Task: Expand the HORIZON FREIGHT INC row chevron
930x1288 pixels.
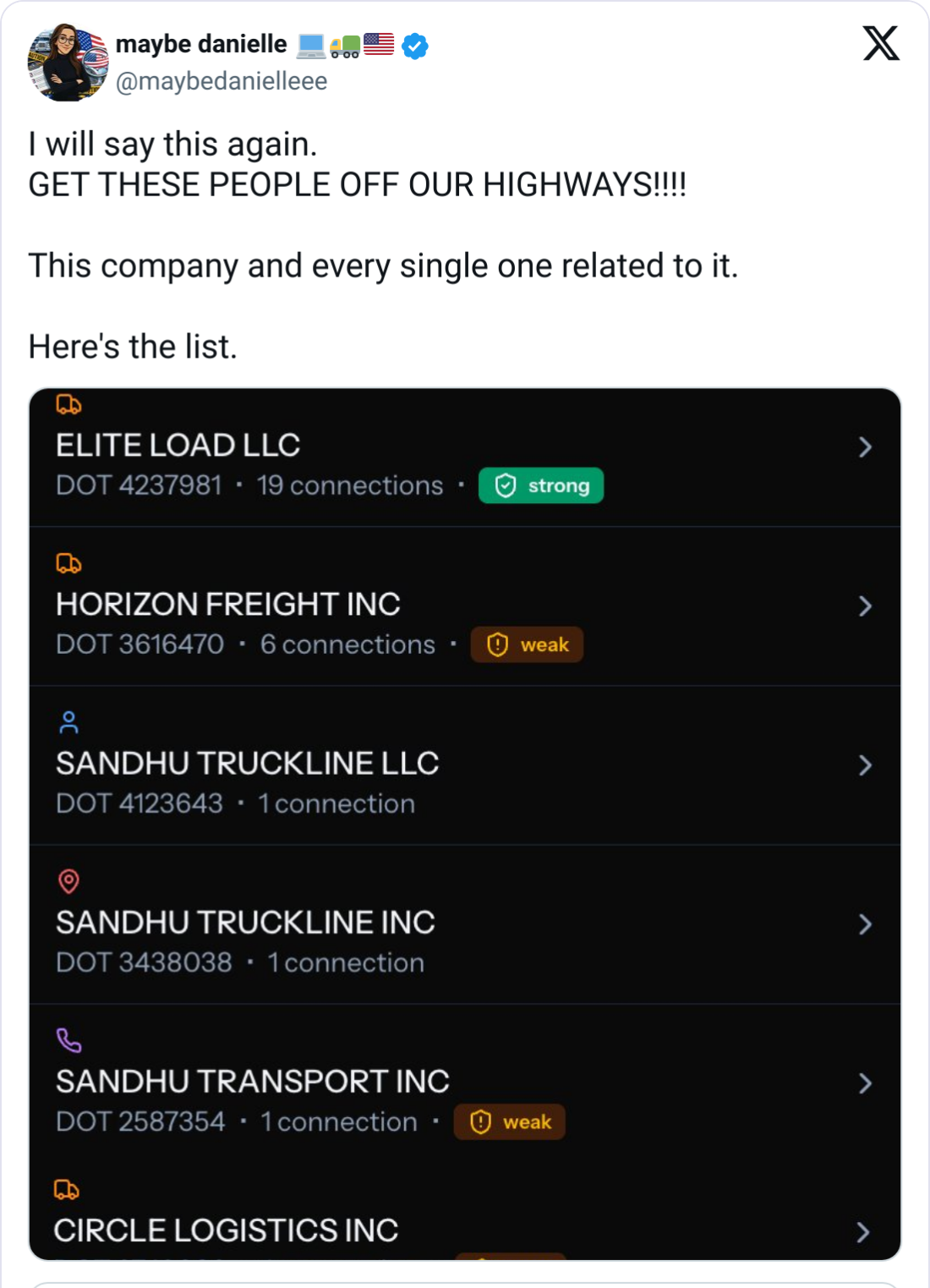Action: 865,606
